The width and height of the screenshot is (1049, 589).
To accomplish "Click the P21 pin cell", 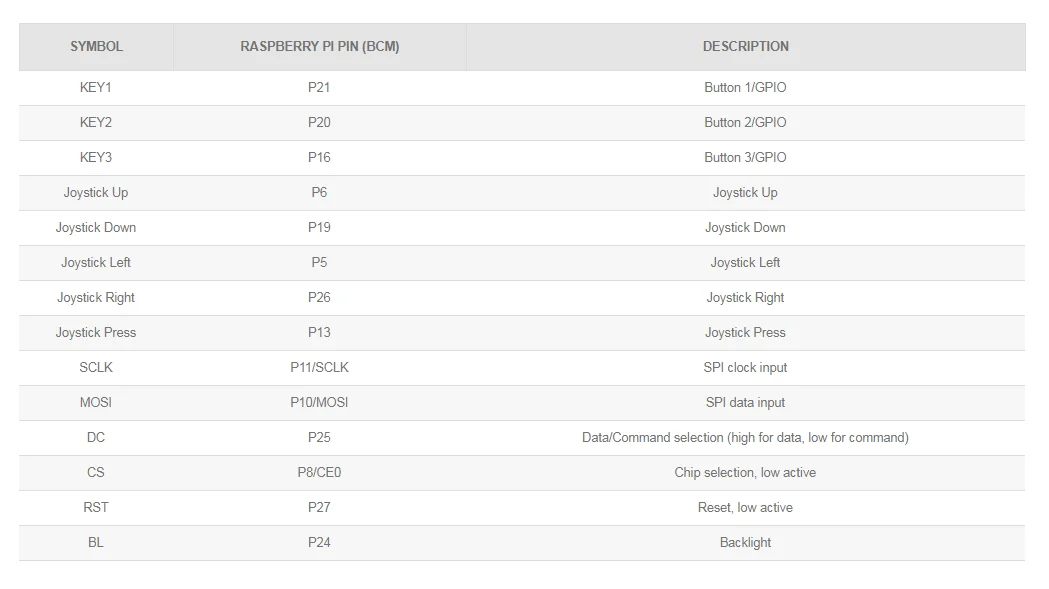I will coord(319,87).
